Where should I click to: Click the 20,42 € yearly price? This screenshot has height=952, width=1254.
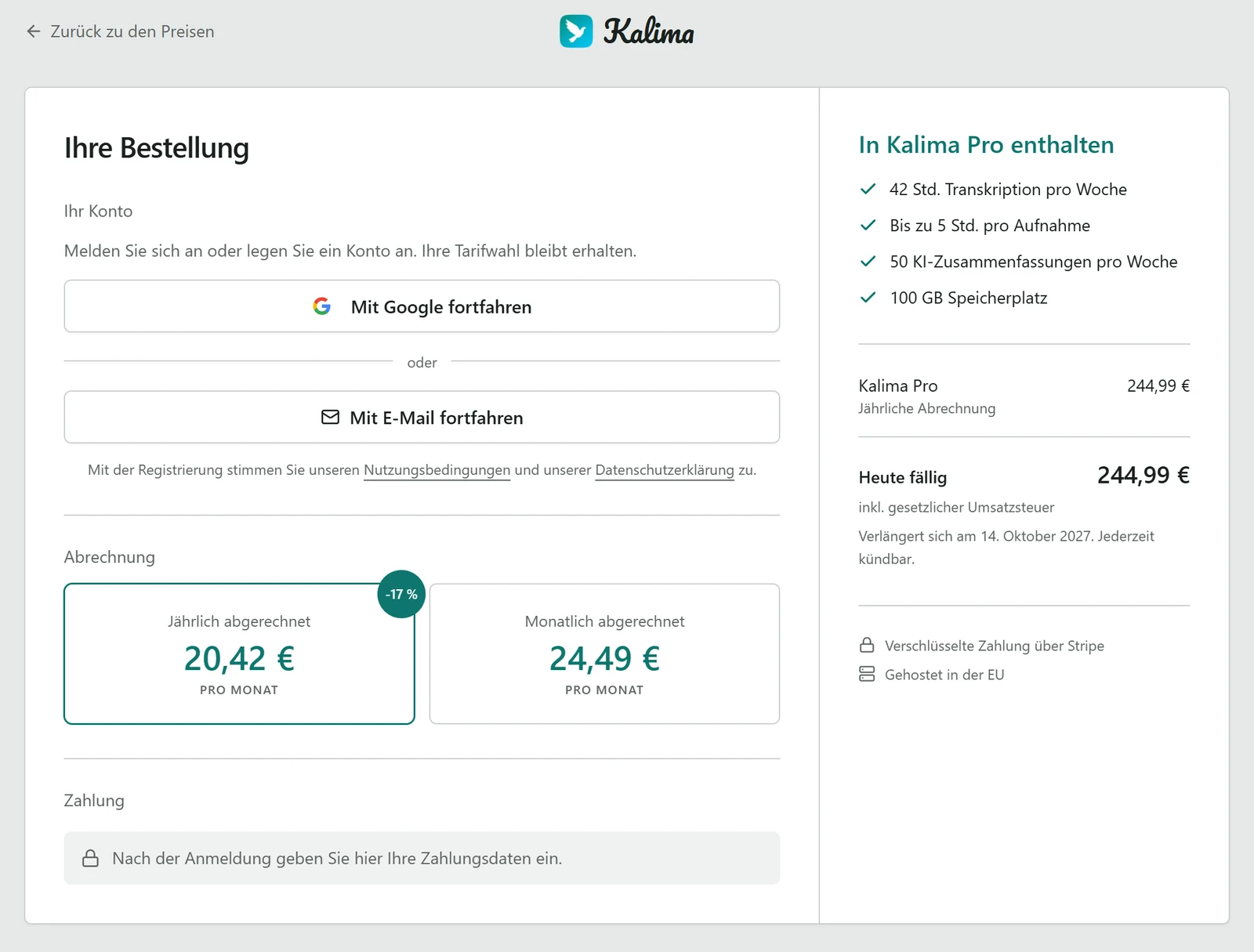click(239, 658)
